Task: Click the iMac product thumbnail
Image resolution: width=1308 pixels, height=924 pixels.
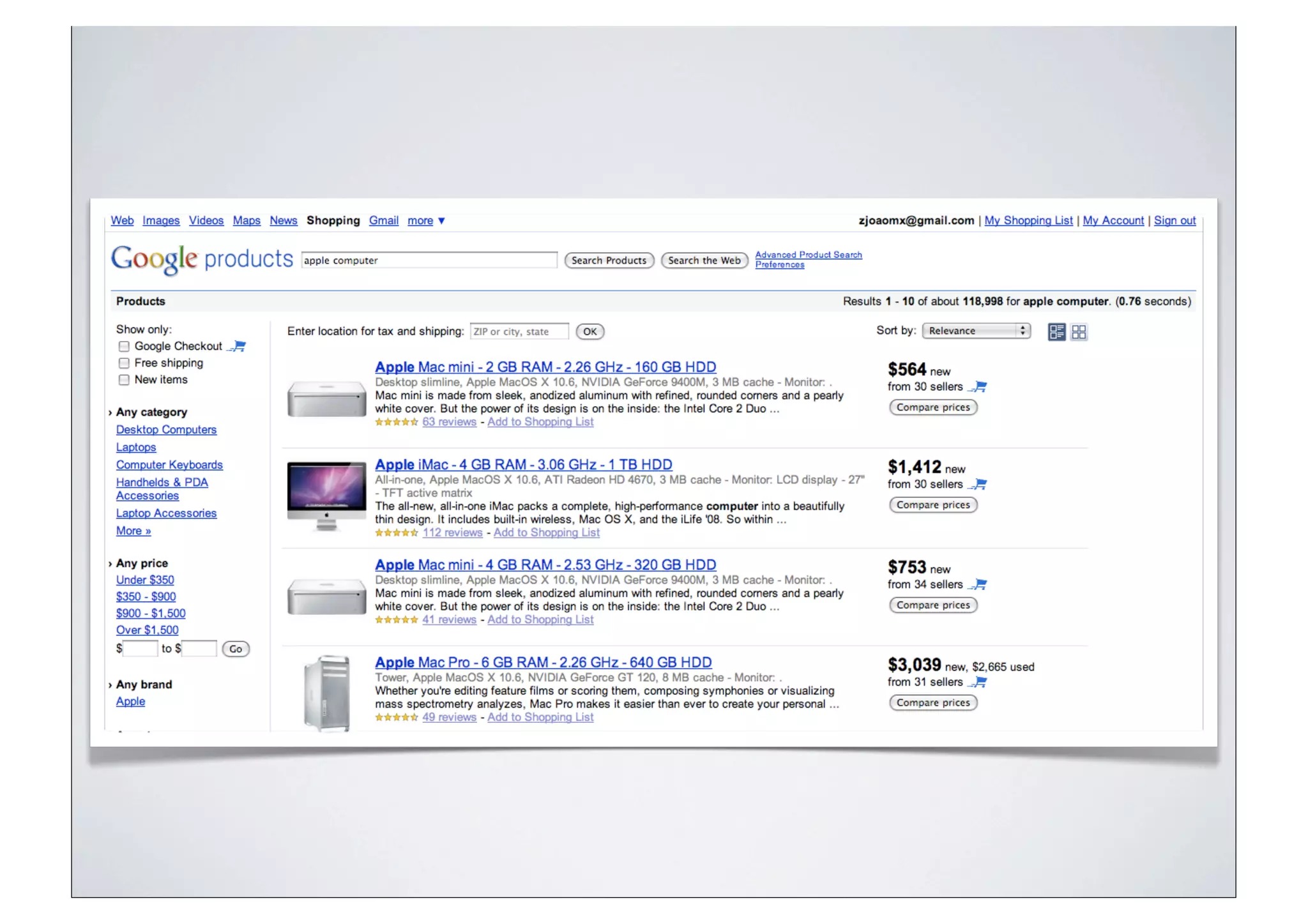Action: tap(326, 495)
